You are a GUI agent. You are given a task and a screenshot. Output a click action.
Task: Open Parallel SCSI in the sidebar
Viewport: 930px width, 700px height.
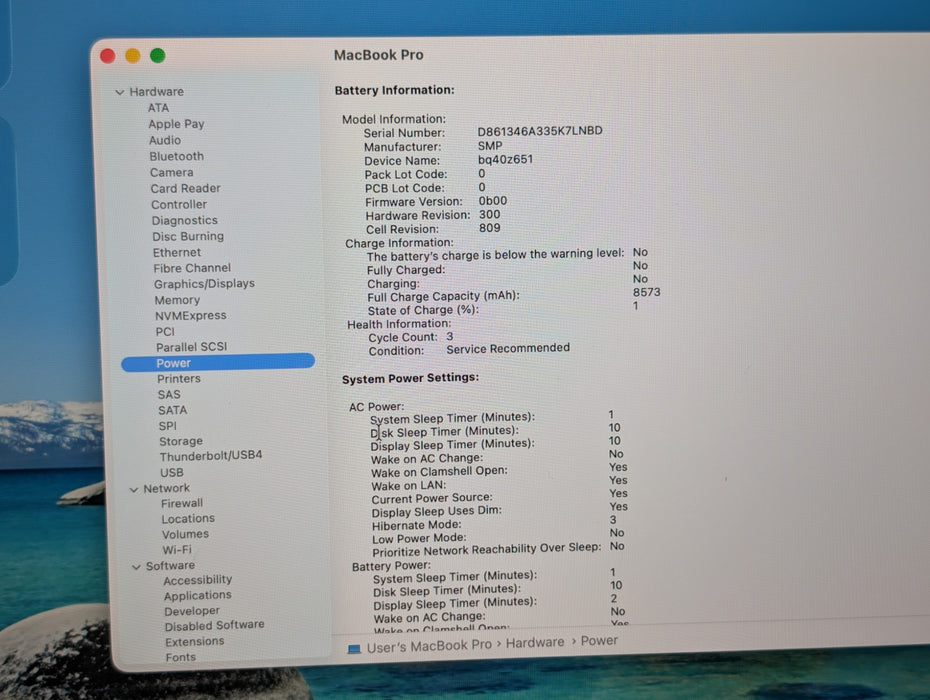click(x=192, y=347)
